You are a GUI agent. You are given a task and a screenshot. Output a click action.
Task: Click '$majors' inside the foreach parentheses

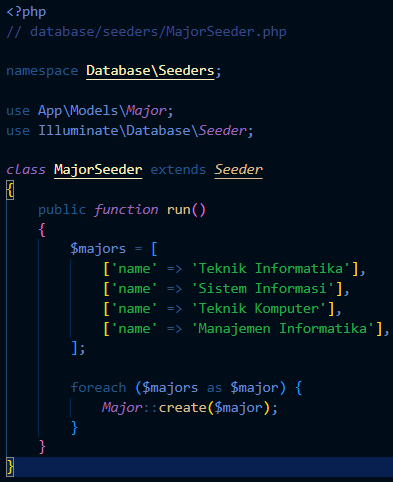(170, 388)
